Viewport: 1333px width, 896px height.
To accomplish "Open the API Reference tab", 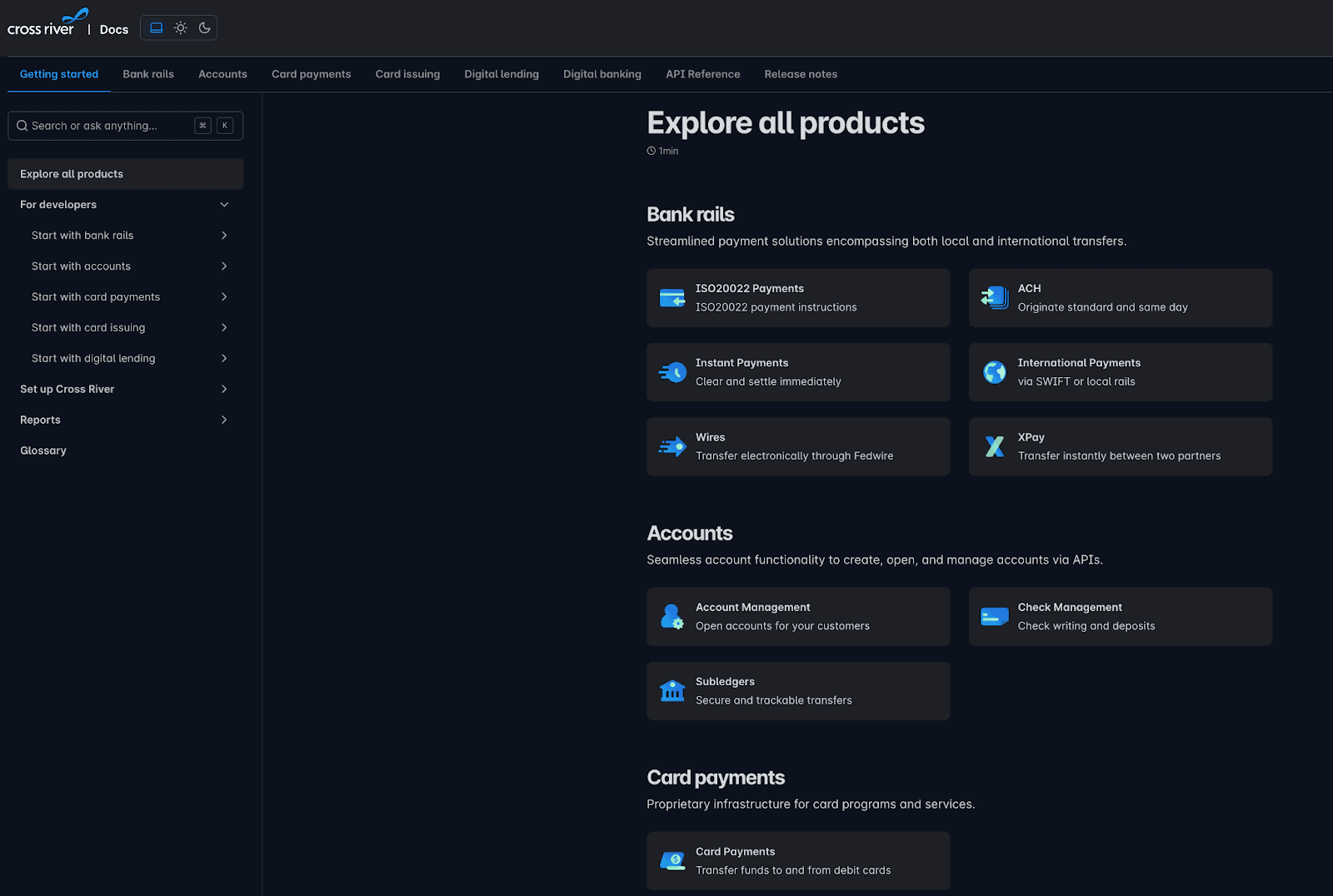I will point(702,74).
